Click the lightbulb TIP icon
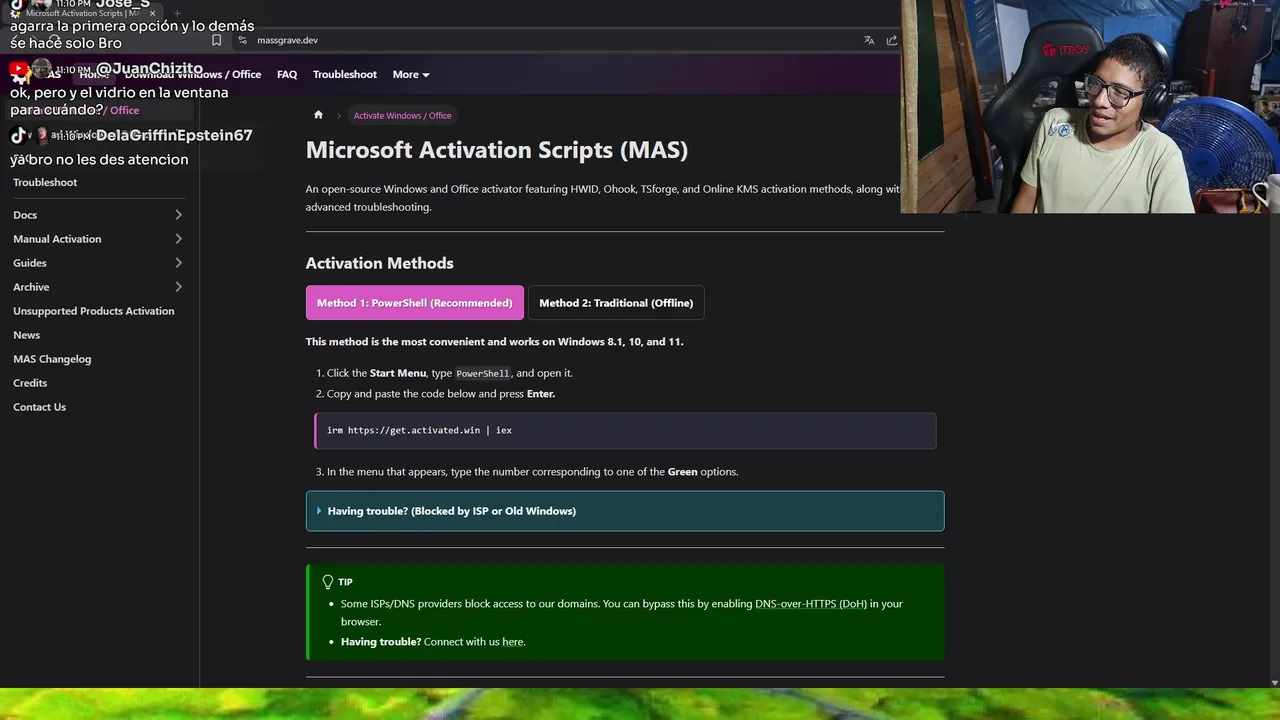 [328, 582]
